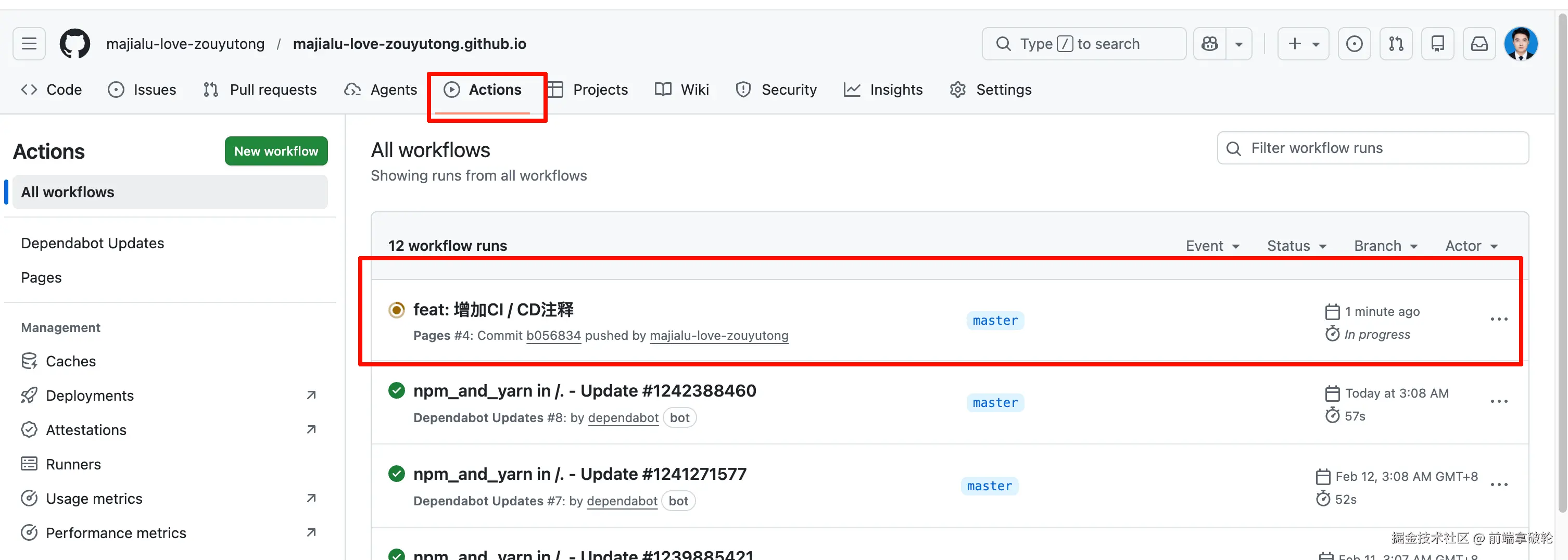
Task: Select the Actions tab
Action: 483,90
